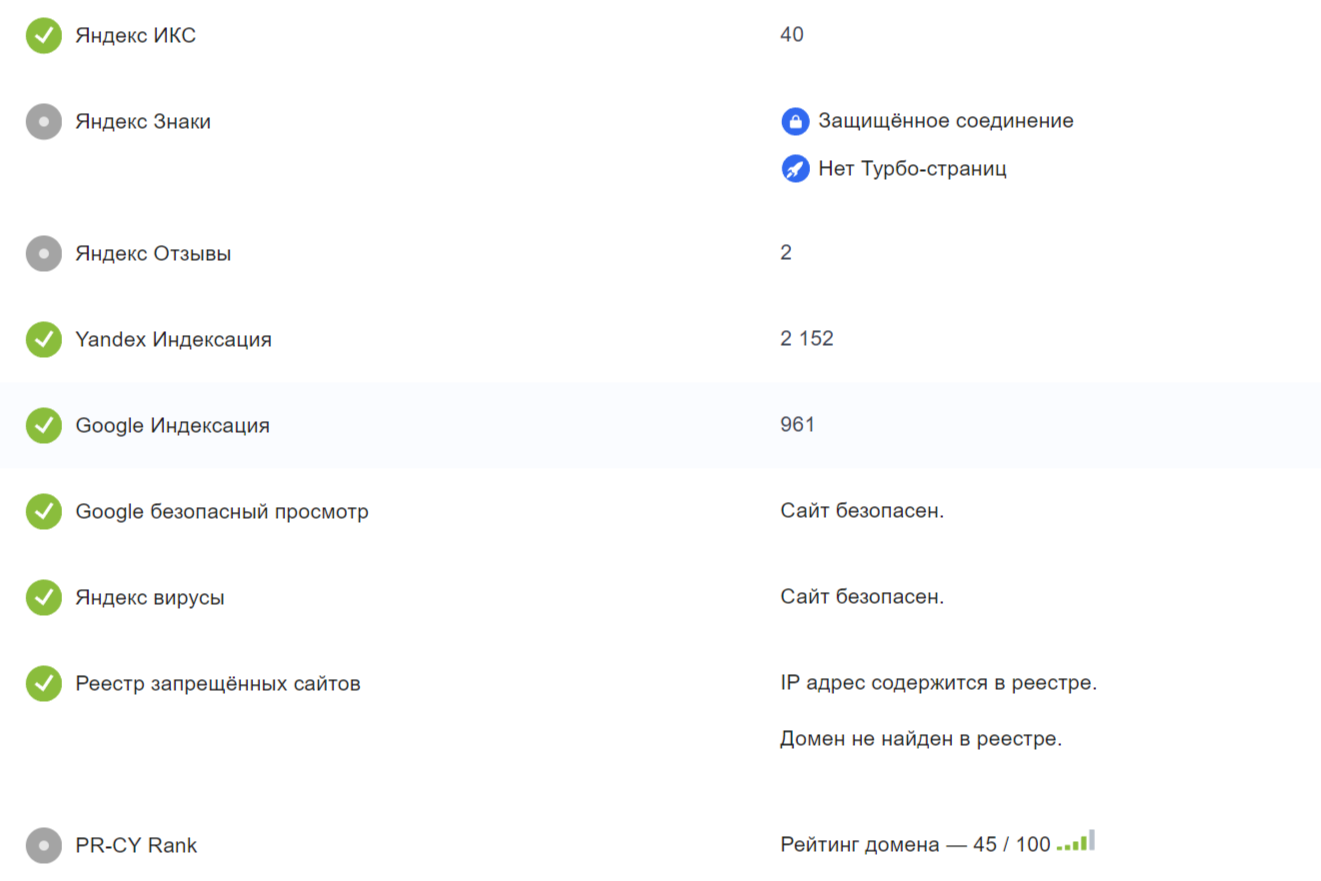This screenshot has width=1321, height=881.
Task: Click the blue lock icon for Защищённое соединение
Action: click(795, 122)
